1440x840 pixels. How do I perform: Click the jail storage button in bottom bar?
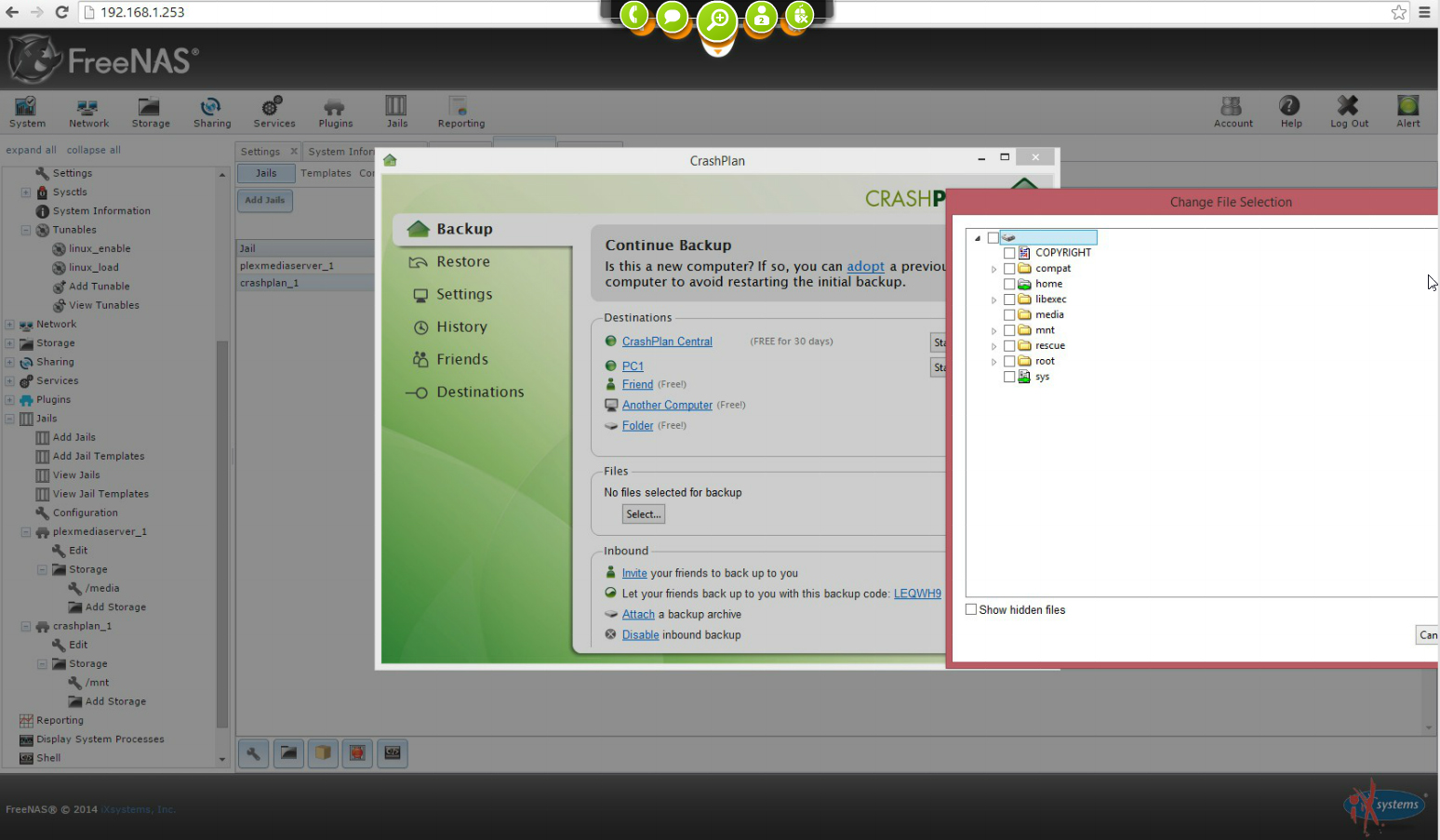288,753
